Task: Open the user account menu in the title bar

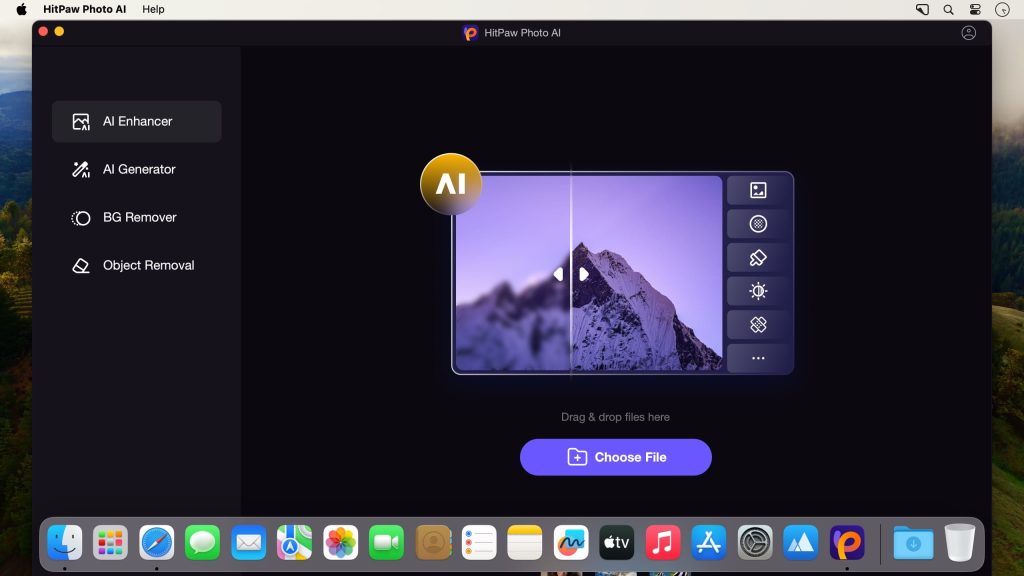Action: 967,32
